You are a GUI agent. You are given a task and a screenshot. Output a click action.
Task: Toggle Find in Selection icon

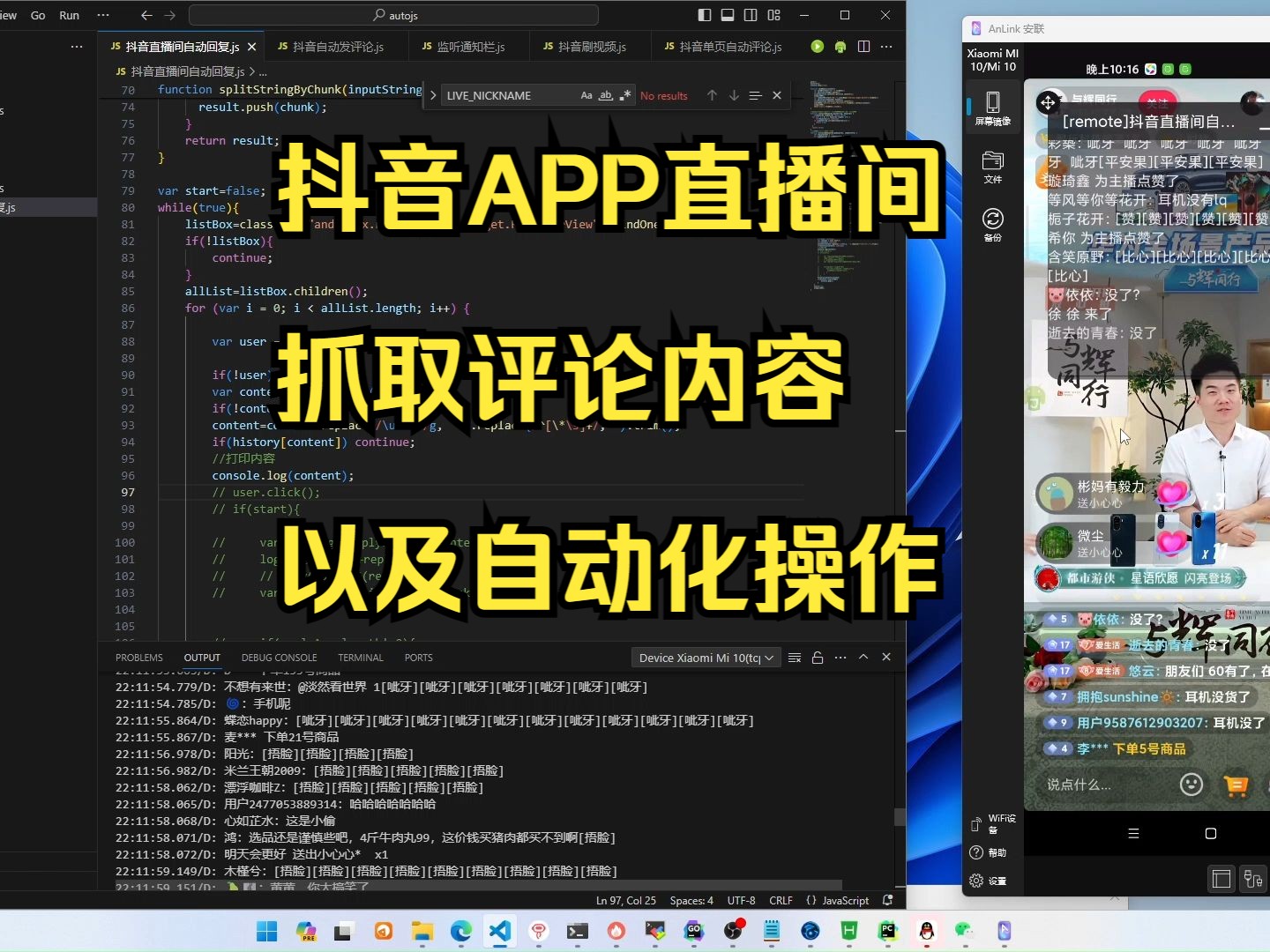click(x=755, y=95)
